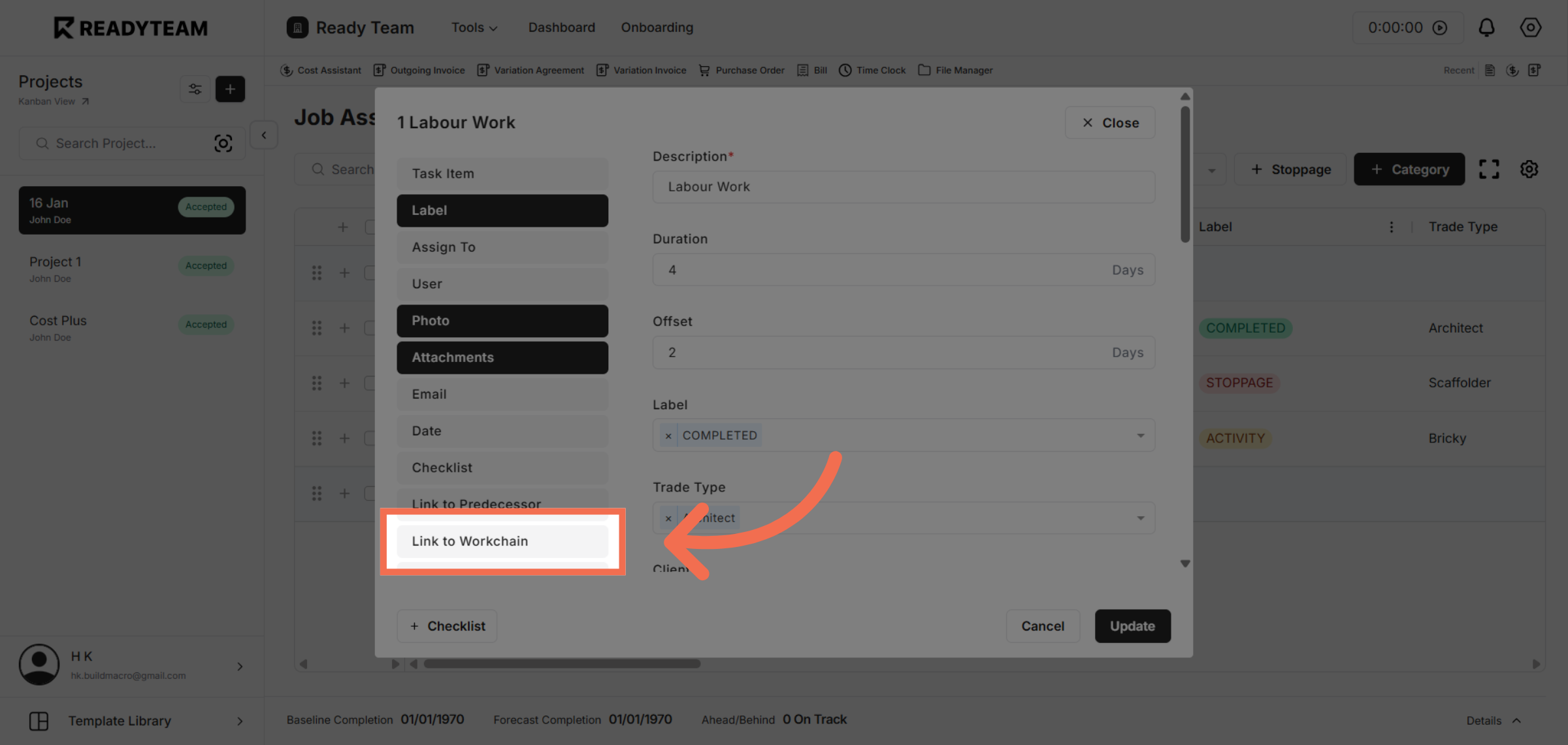Remove the COMPLETED label chip with its x
This screenshot has width=1568, height=745.
[x=668, y=435]
